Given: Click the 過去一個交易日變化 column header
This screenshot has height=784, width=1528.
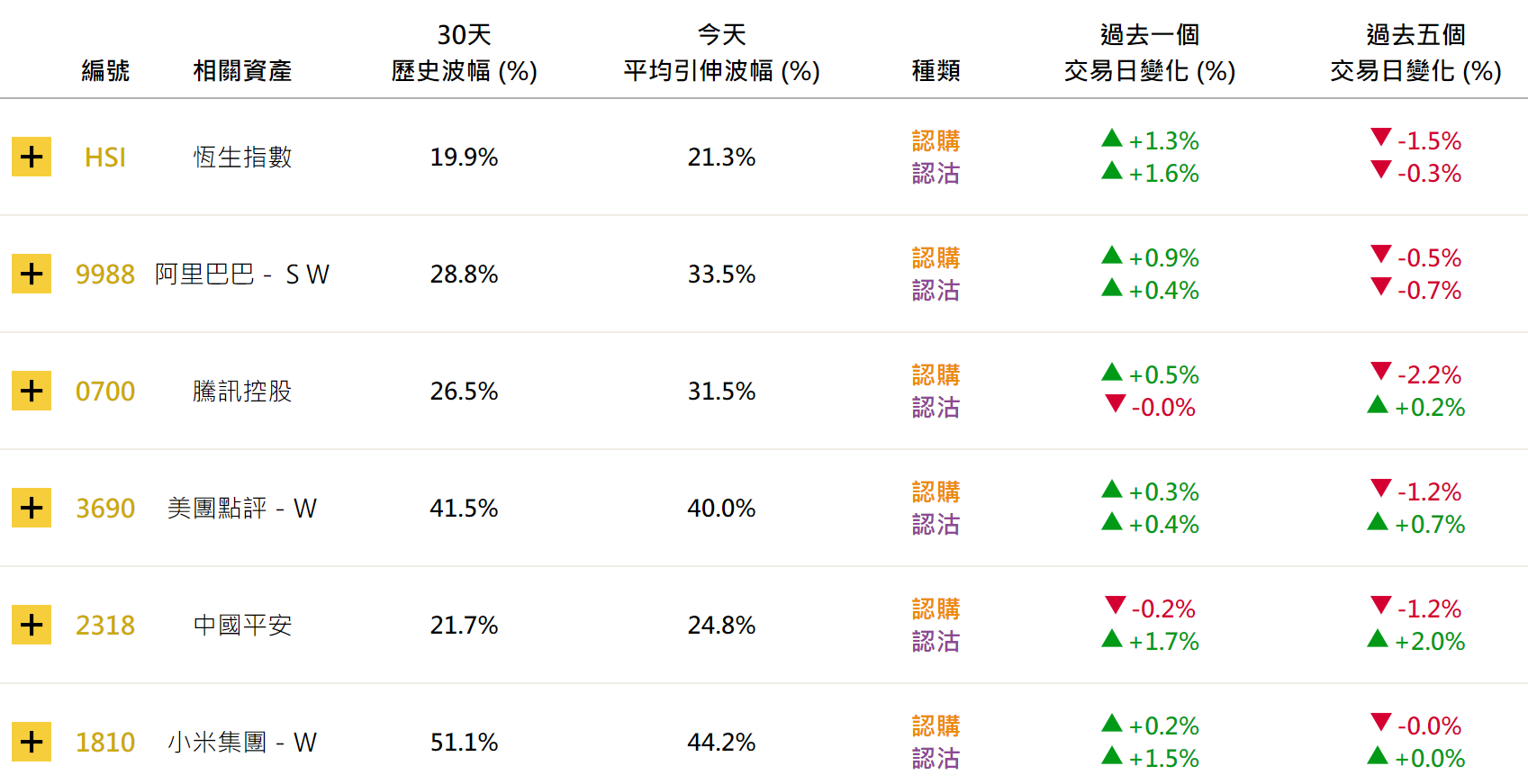Looking at the screenshot, I should [x=1150, y=53].
